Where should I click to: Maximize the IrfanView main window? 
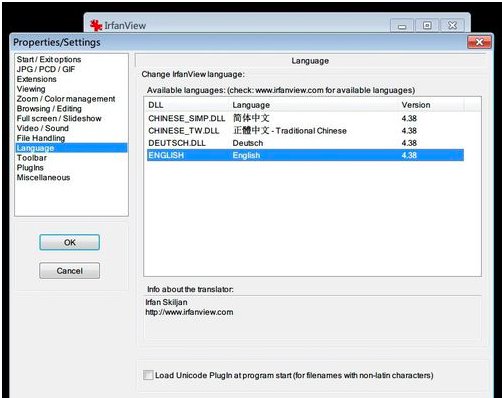coord(427,25)
